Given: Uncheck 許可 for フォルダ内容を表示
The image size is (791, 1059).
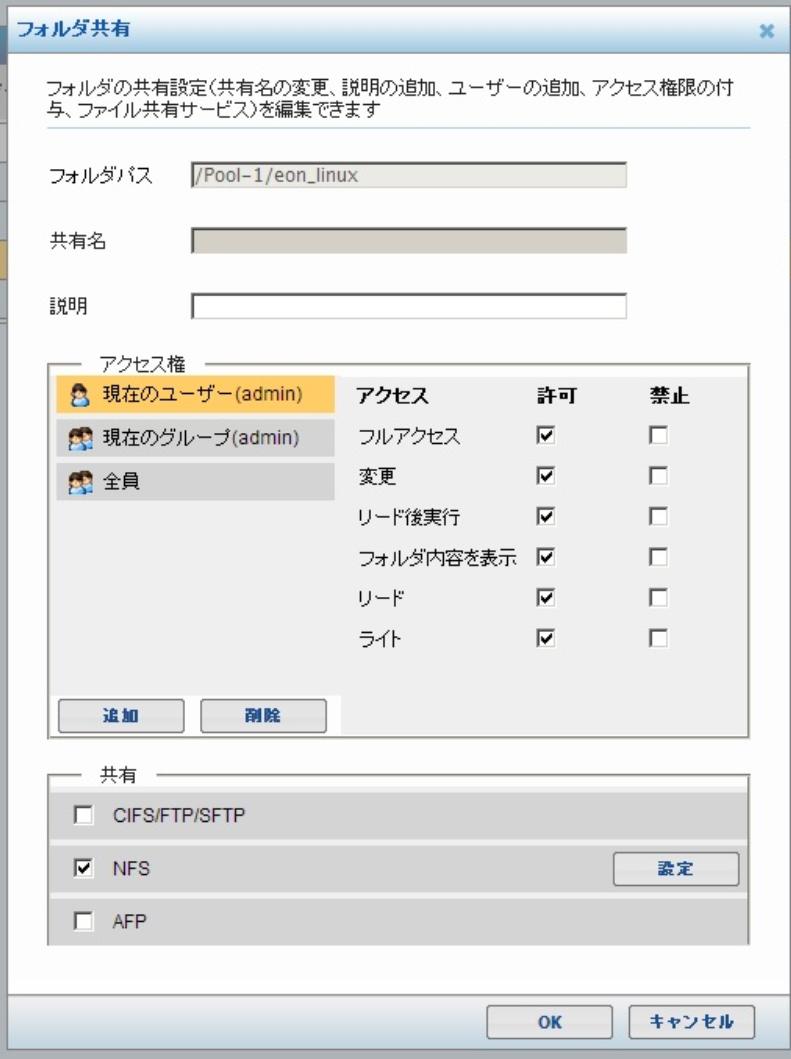Looking at the screenshot, I should pos(546,557).
